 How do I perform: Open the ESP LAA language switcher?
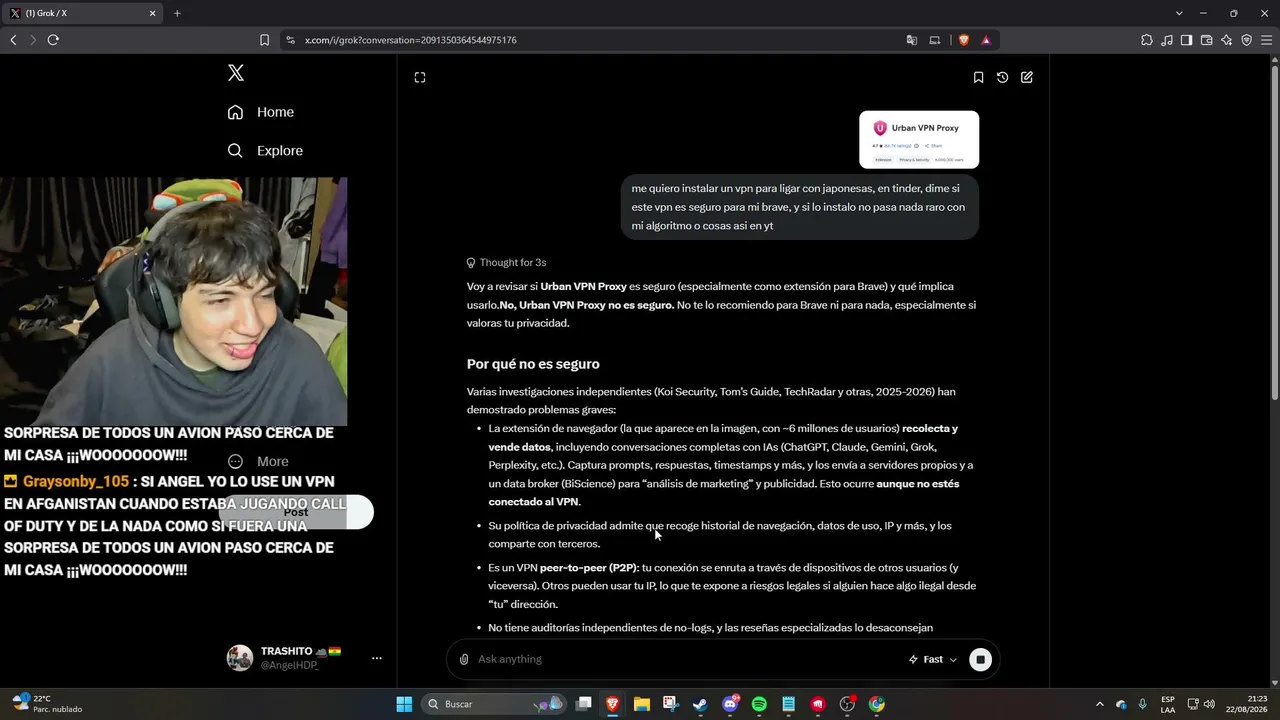[x=1168, y=704]
